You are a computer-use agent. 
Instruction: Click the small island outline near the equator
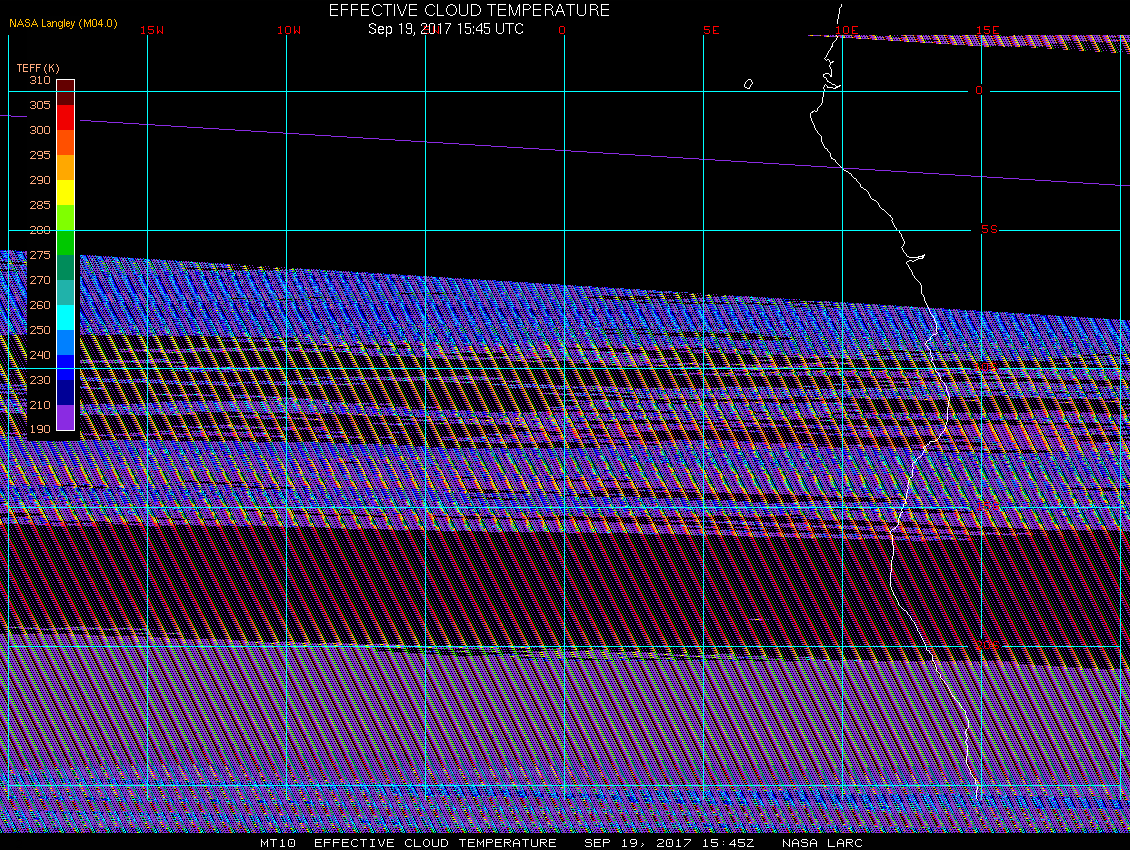click(x=748, y=84)
